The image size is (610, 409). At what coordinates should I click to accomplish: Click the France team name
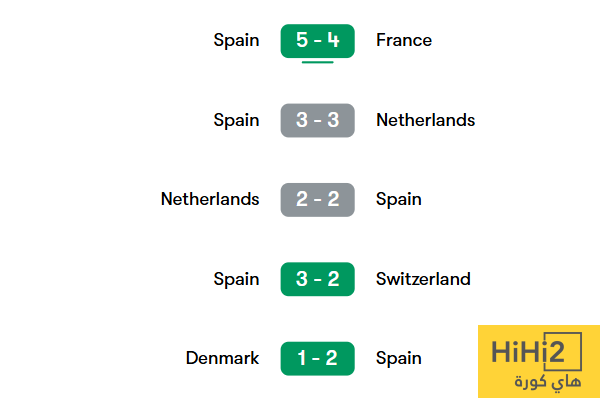coord(404,41)
